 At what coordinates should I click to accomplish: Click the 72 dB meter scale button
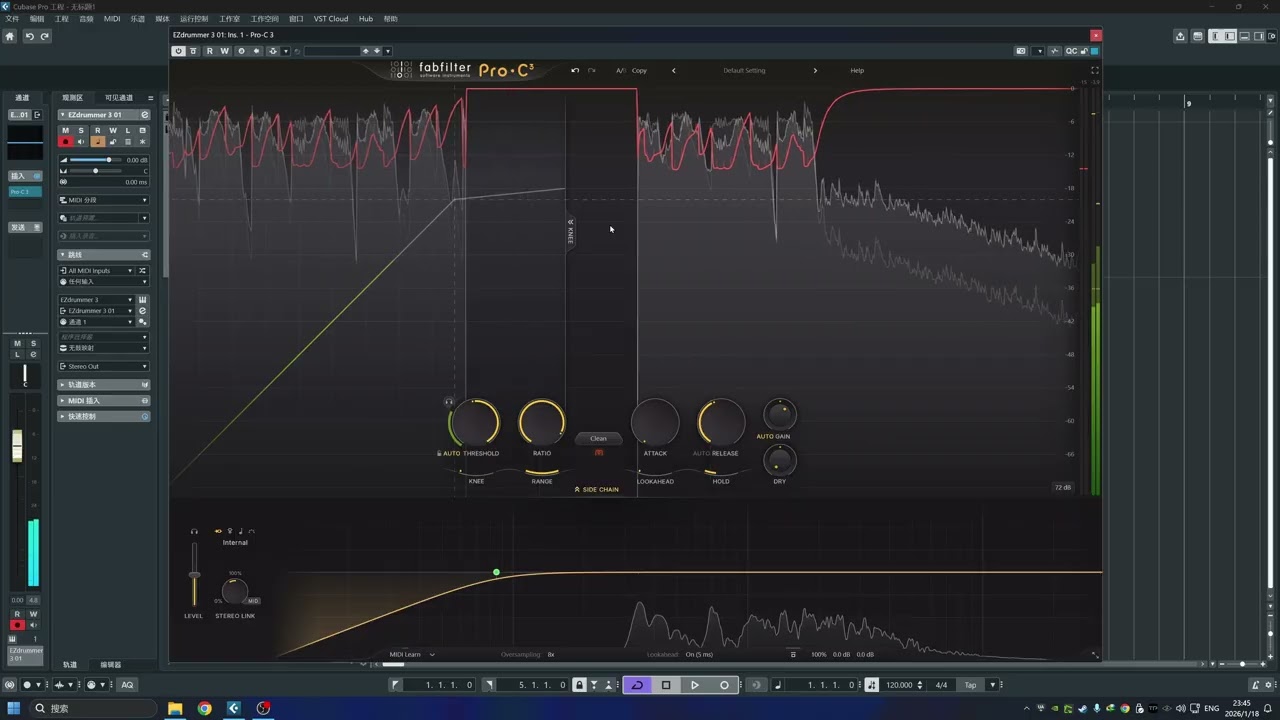tap(1062, 488)
